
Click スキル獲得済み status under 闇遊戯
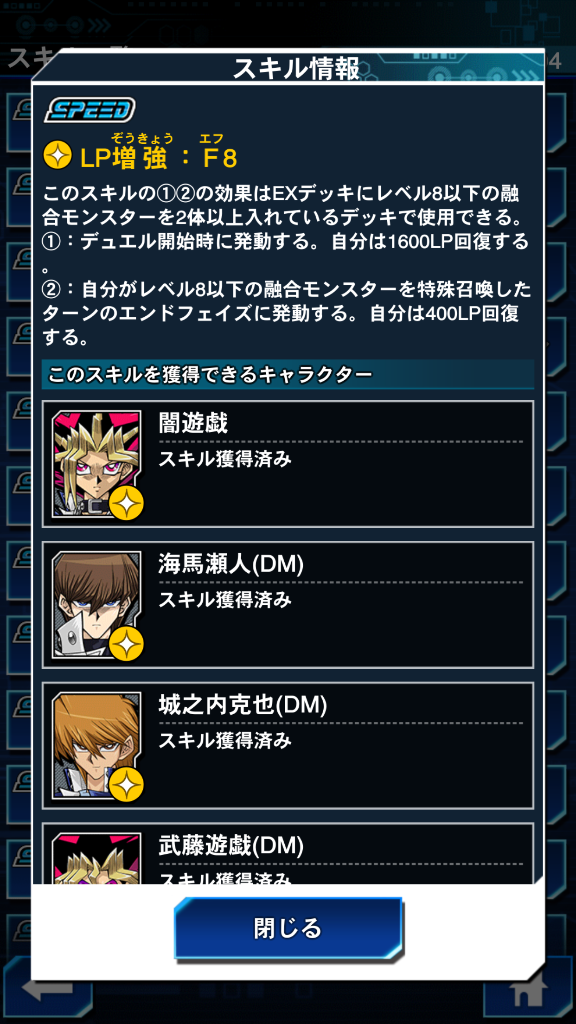click(225, 459)
